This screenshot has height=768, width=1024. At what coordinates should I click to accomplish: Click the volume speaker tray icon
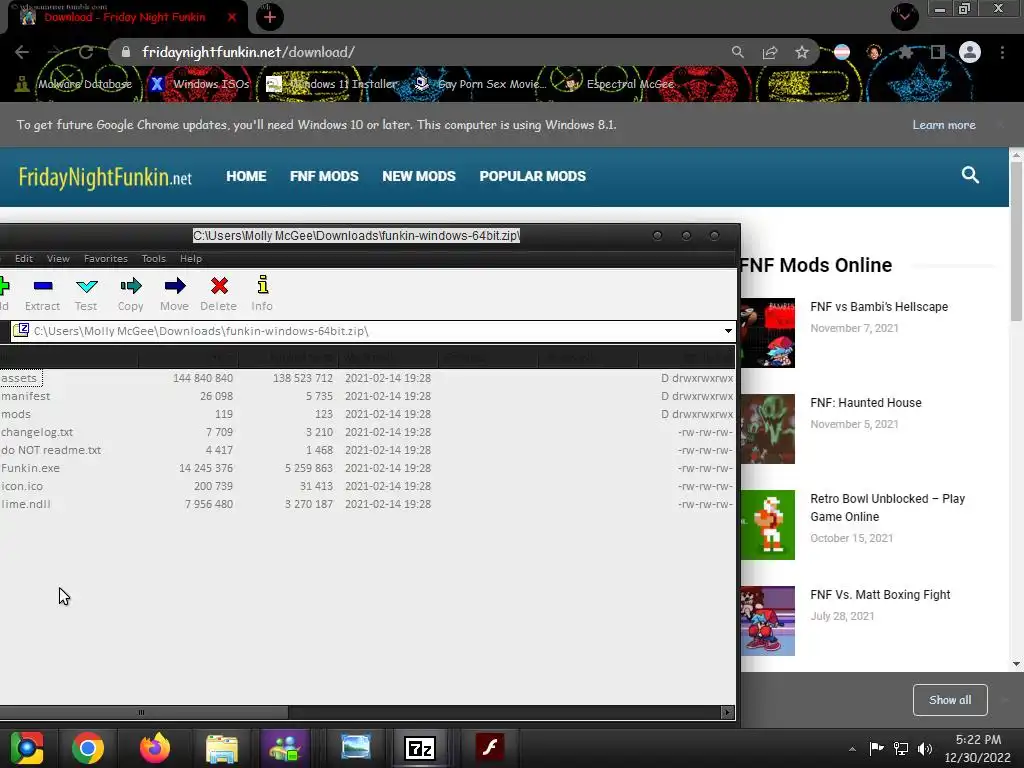(925, 749)
